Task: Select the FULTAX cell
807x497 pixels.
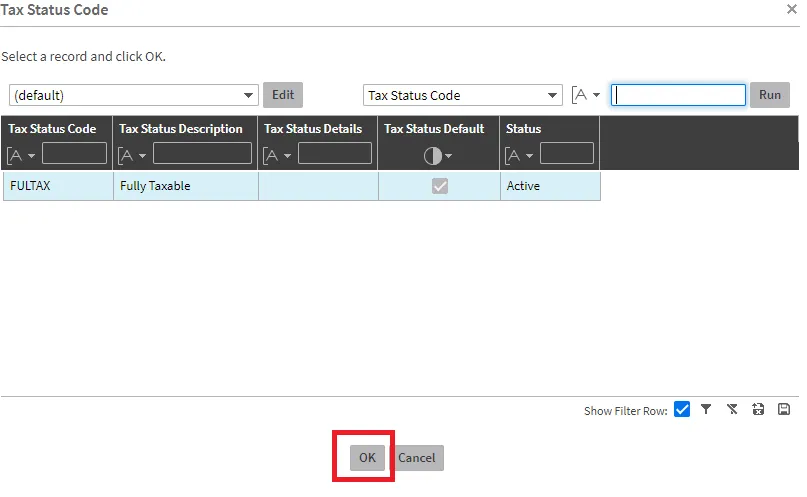Action: pos(58,186)
